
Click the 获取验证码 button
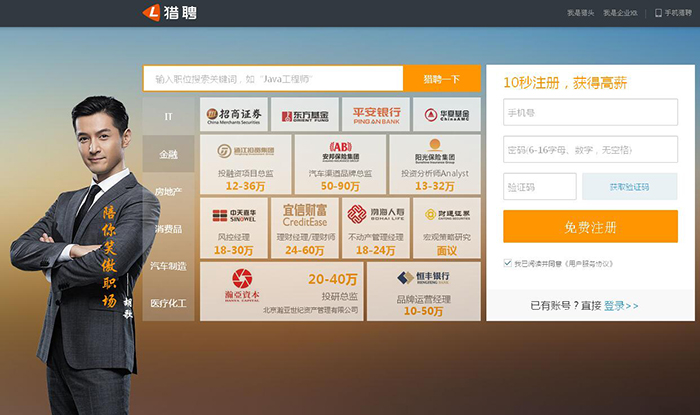click(629, 187)
